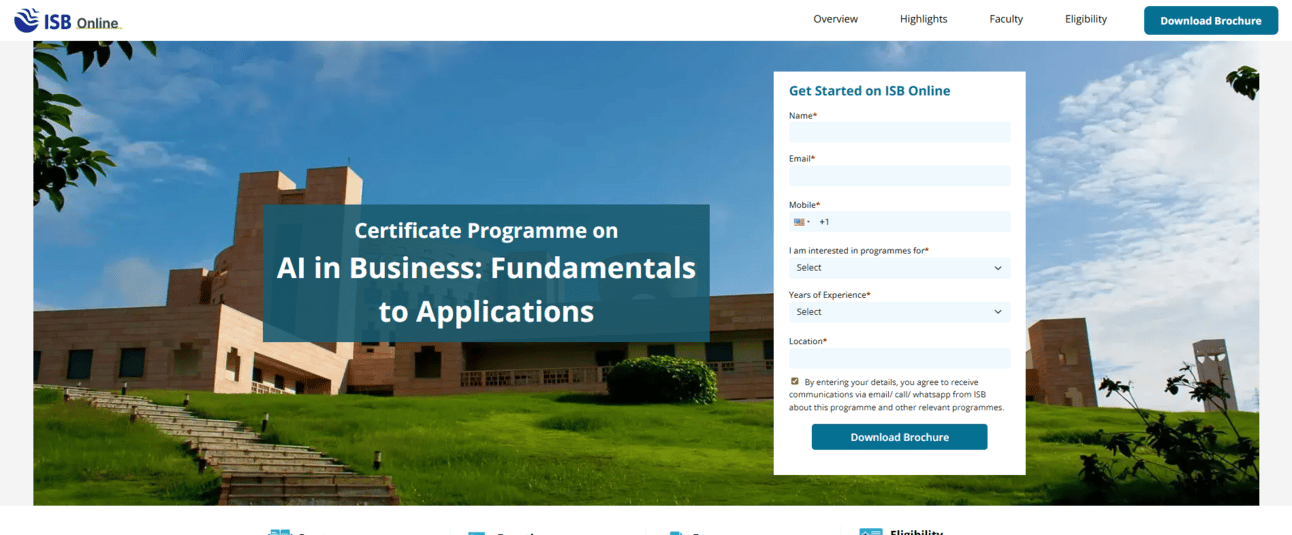Focus the Email input field
Image resolution: width=1292 pixels, height=535 pixels.
[x=900, y=176]
